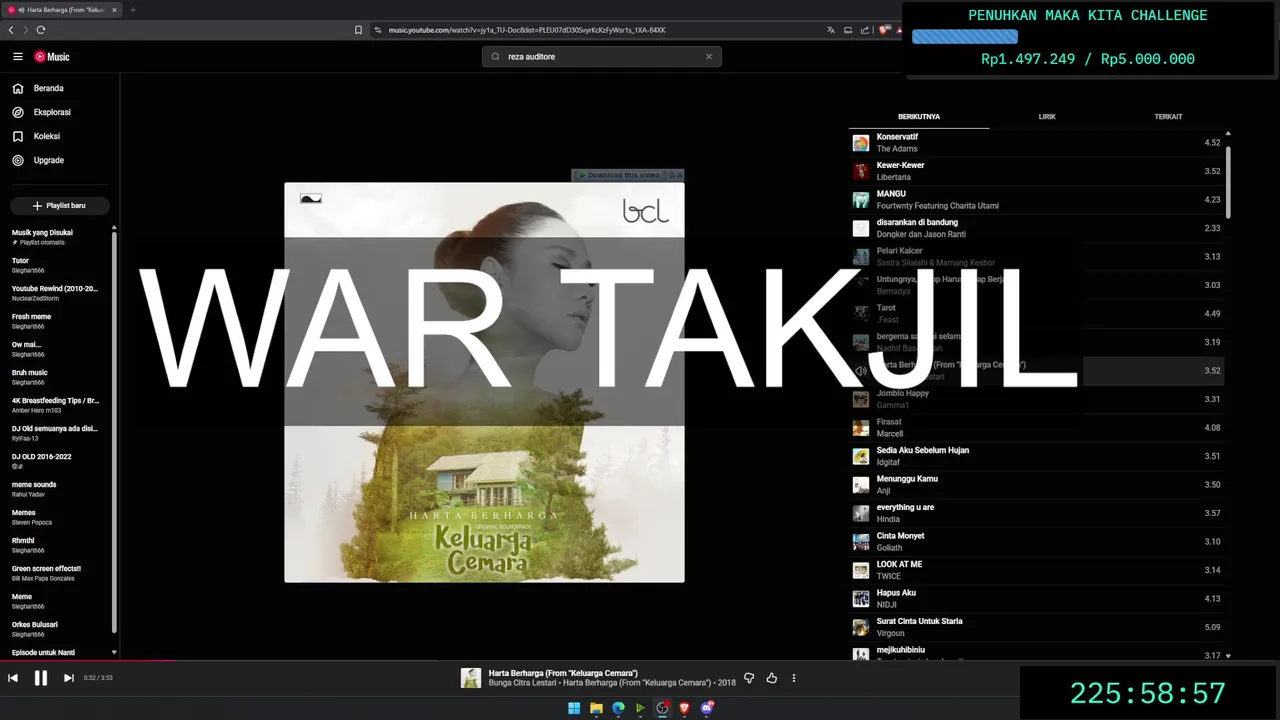The width and height of the screenshot is (1280, 720).
Task: Switch to the LIRIK tab
Action: click(x=1047, y=117)
